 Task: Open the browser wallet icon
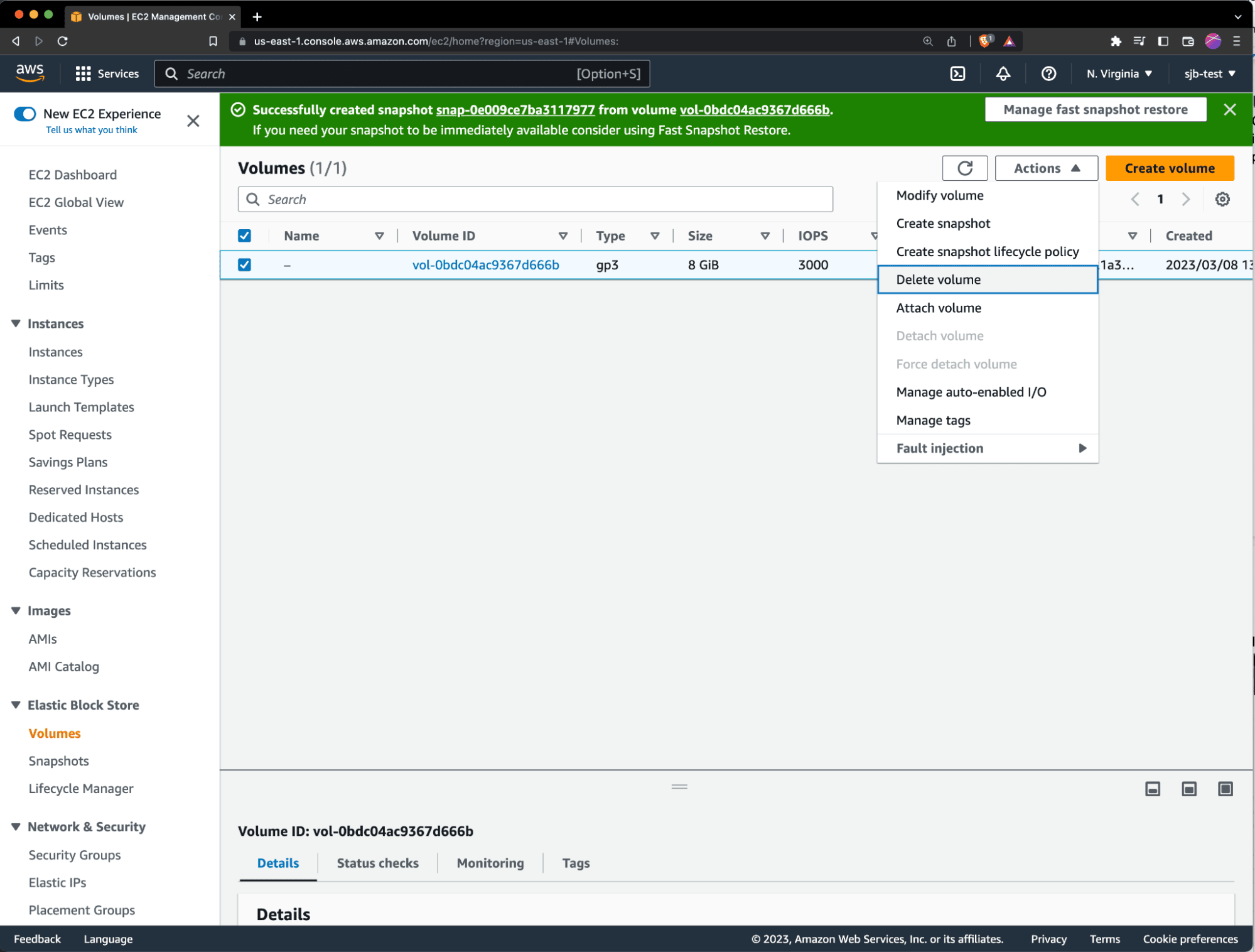pos(1188,41)
